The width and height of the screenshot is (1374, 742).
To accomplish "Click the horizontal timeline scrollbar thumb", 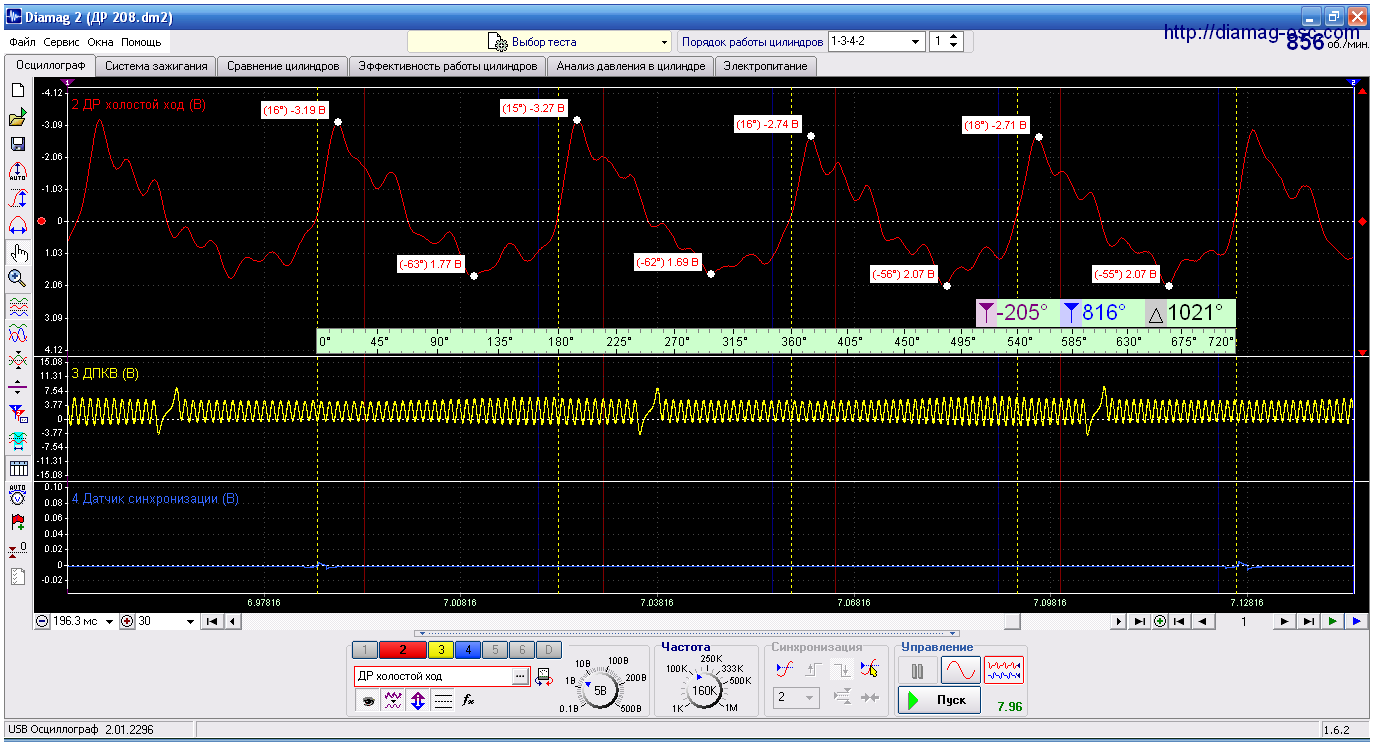I will click(x=1013, y=621).
